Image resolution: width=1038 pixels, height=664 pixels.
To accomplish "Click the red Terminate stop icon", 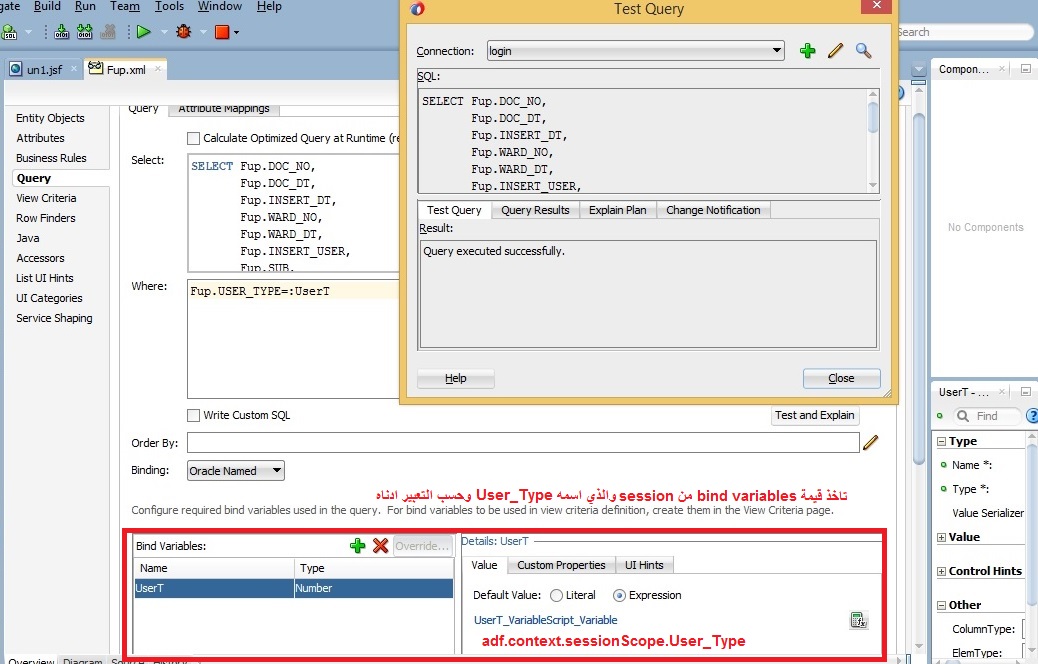I will click(221, 32).
